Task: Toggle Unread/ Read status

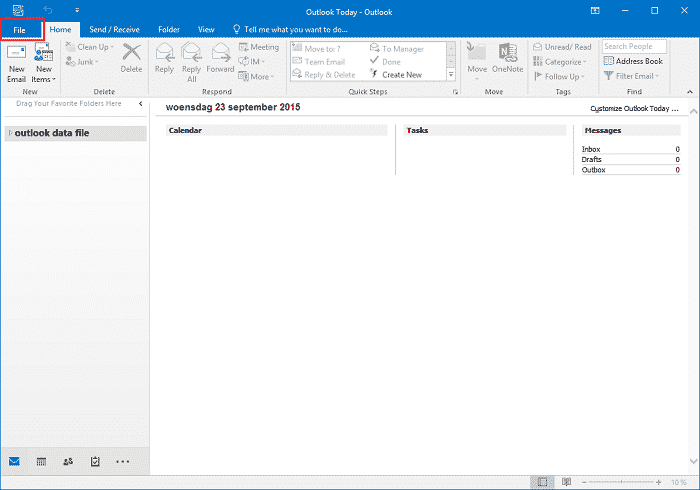Action: pyautogui.click(x=562, y=47)
